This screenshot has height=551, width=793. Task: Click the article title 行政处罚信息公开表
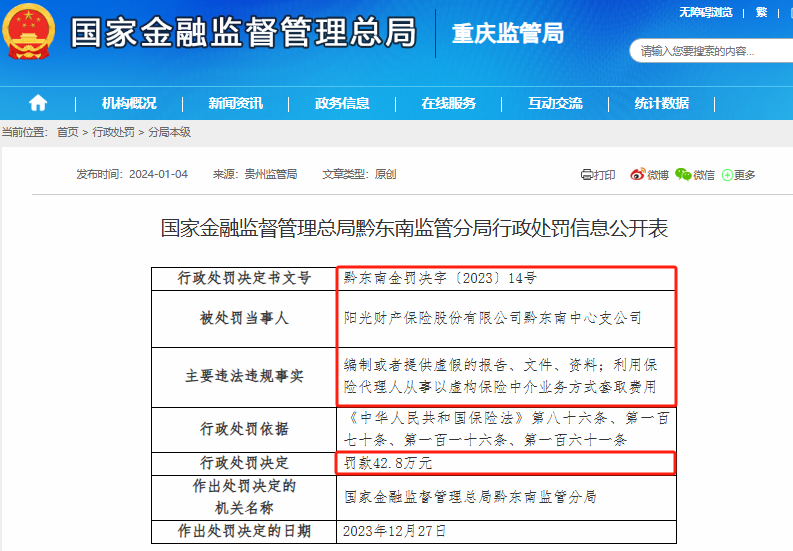[414, 228]
